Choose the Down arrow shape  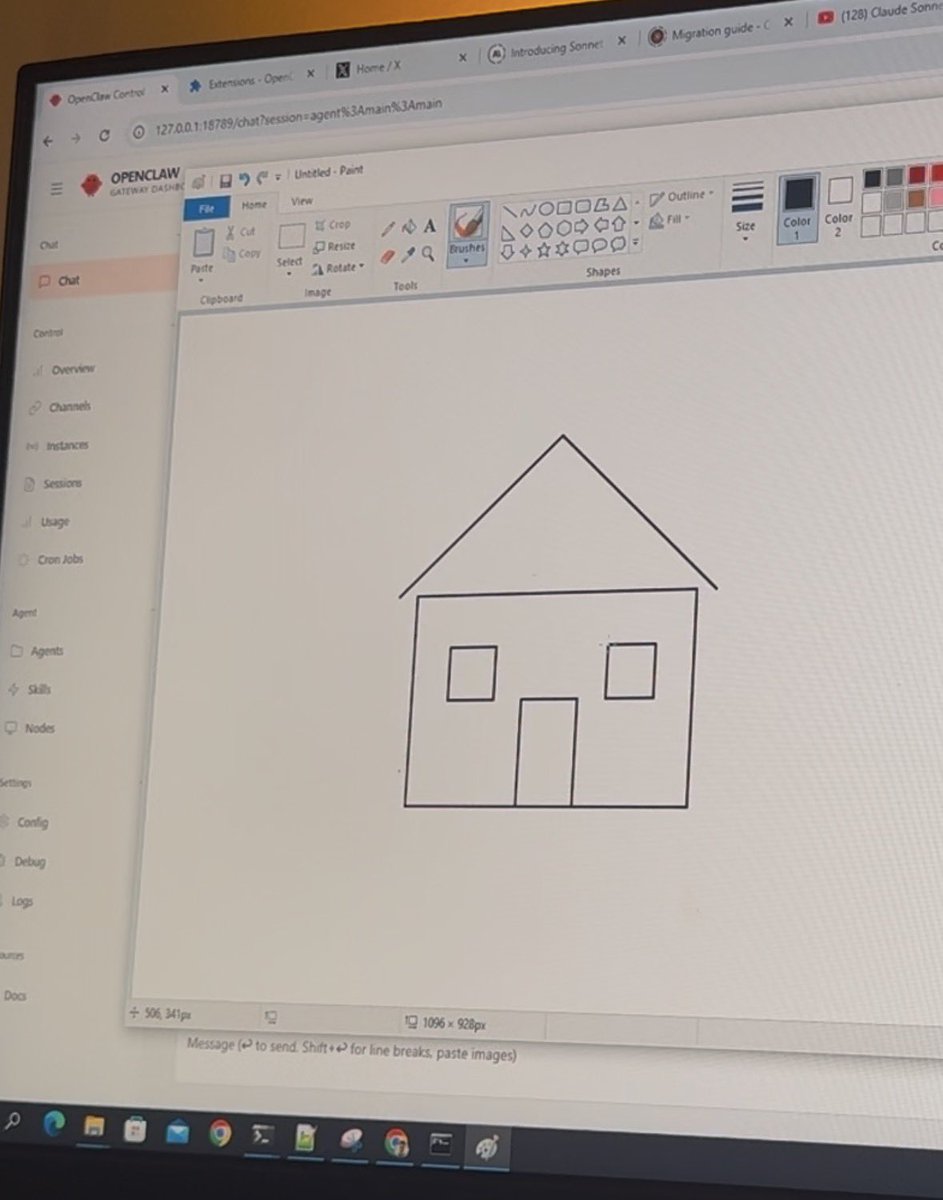click(508, 252)
